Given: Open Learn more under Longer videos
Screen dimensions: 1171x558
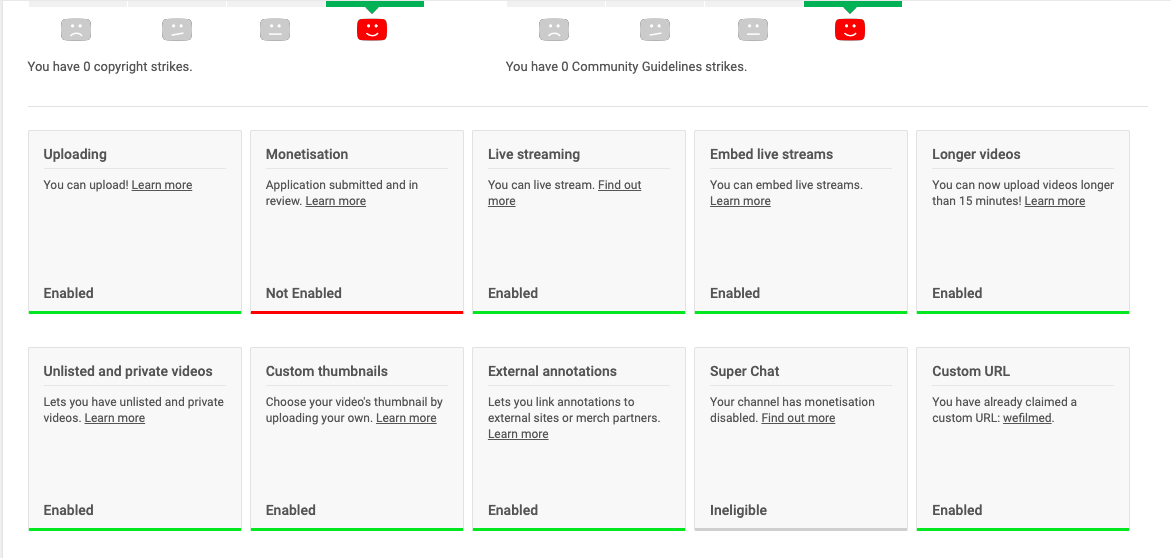Looking at the screenshot, I should click(x=1054, y=201).
